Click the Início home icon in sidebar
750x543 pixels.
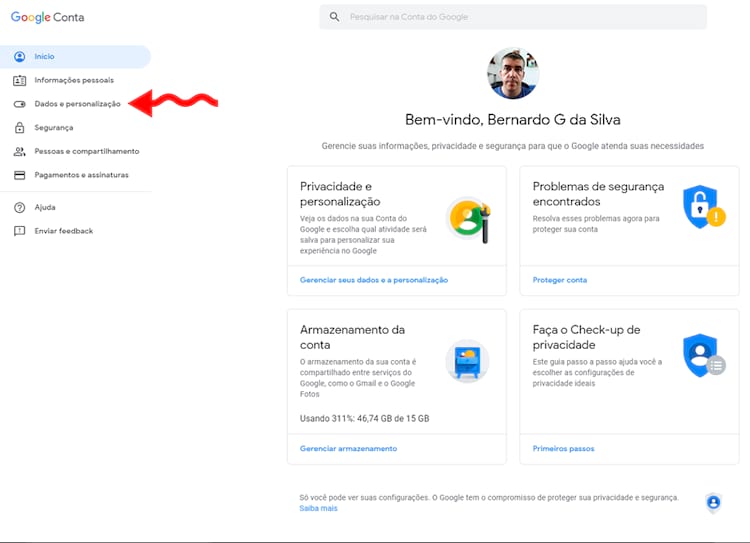pos(19,57)
